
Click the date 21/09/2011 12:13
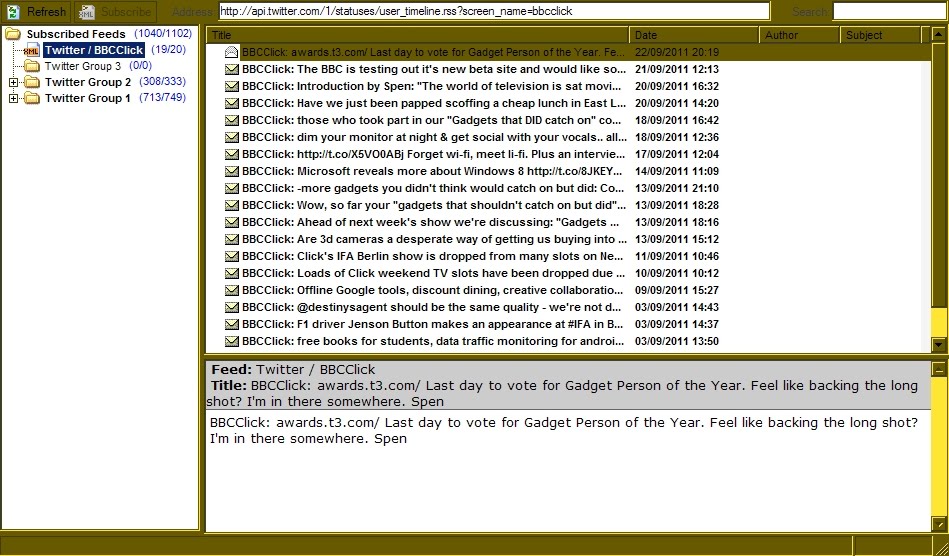coord(677,70)
